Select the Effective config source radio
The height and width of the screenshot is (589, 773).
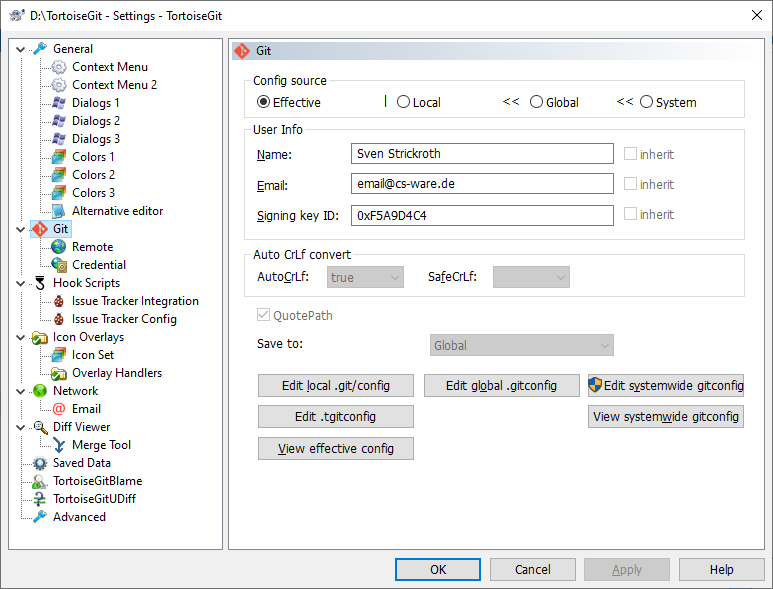click(263, 102)
